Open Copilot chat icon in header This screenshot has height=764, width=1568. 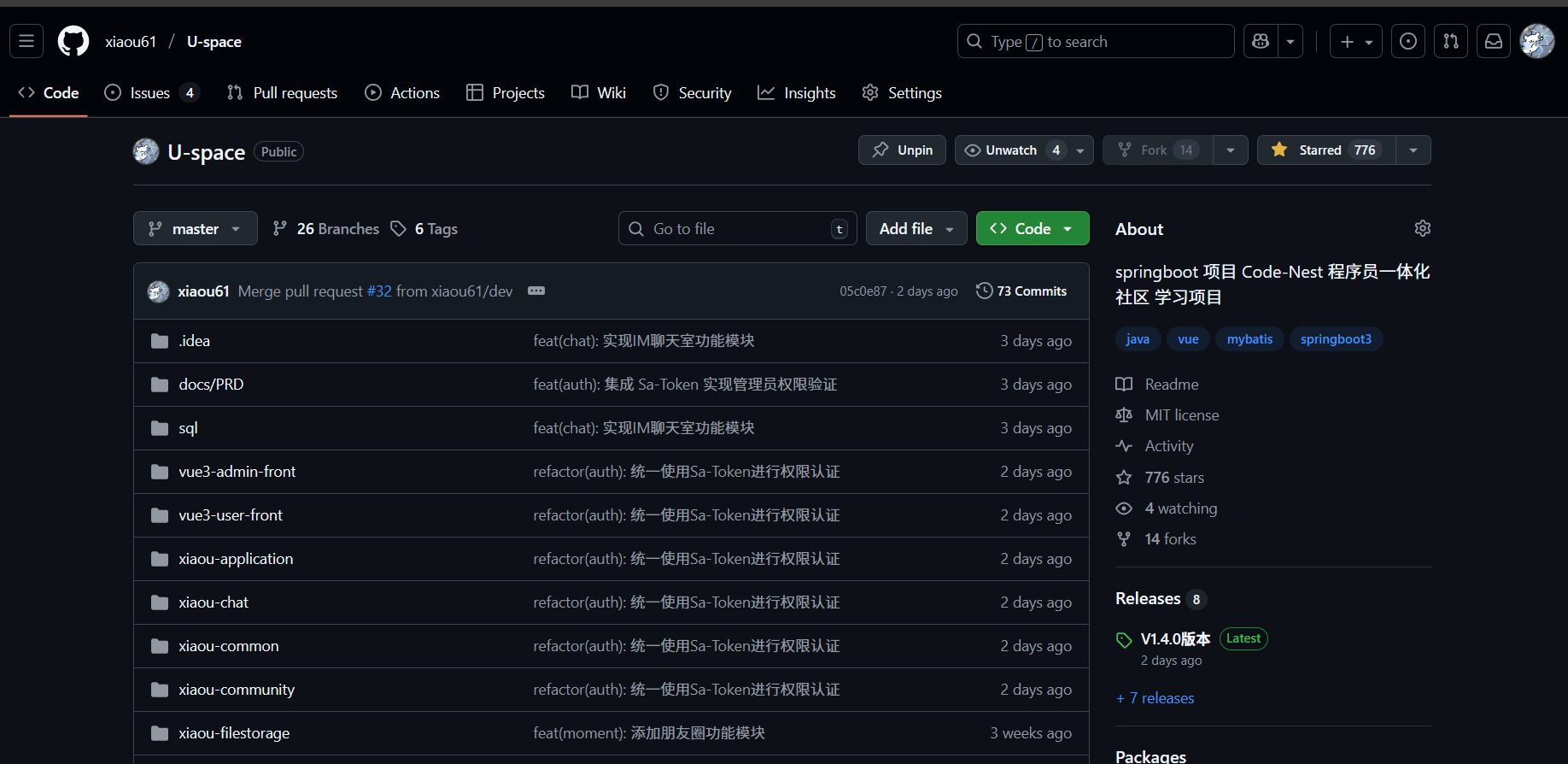(1261, 41)
